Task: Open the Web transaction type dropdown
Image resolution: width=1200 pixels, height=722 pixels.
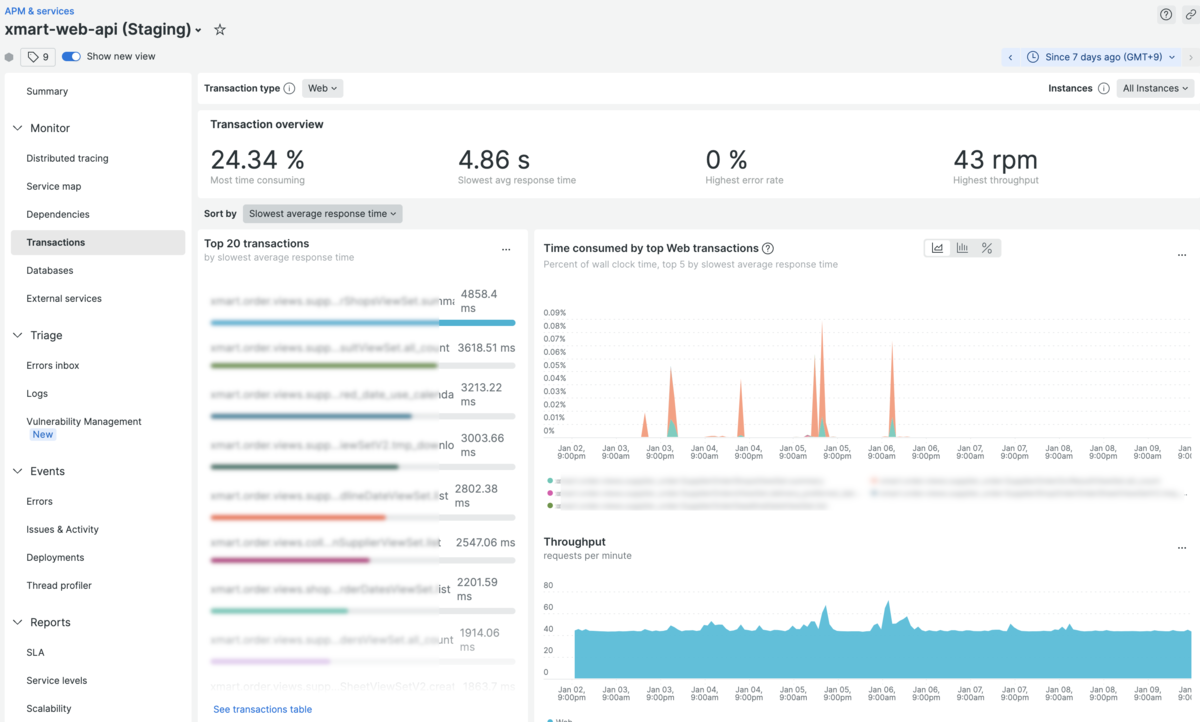Action: pos(323,88)
